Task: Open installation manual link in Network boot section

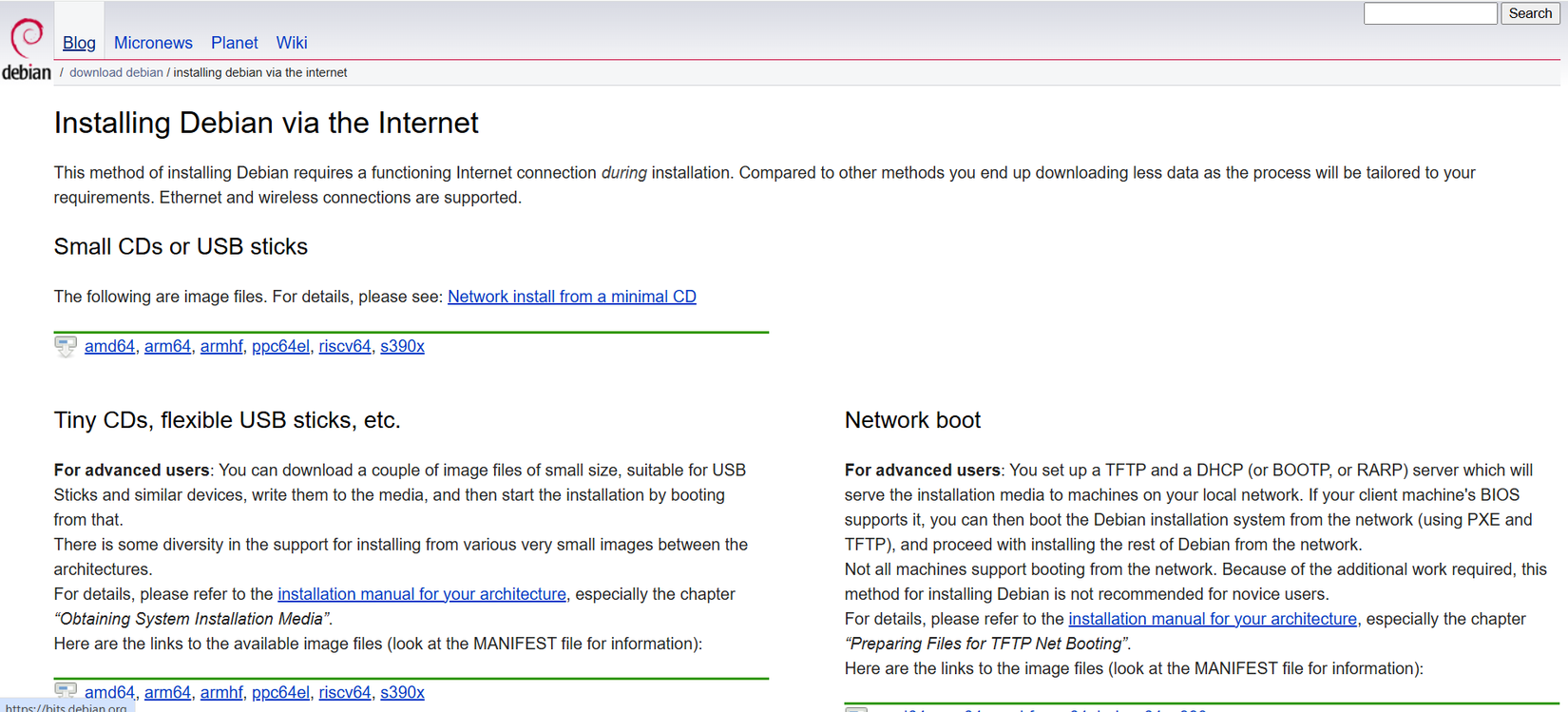Action: click(x=1213, y=618)
